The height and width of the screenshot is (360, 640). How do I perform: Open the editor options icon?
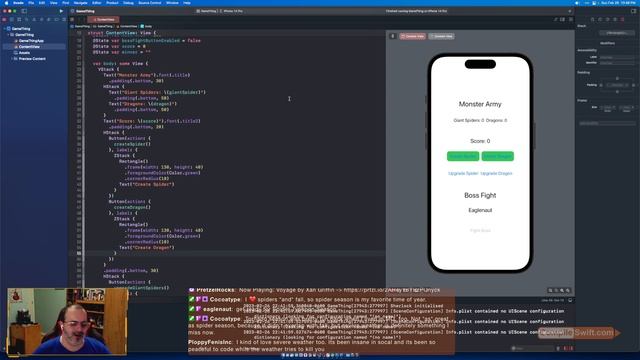562,19
